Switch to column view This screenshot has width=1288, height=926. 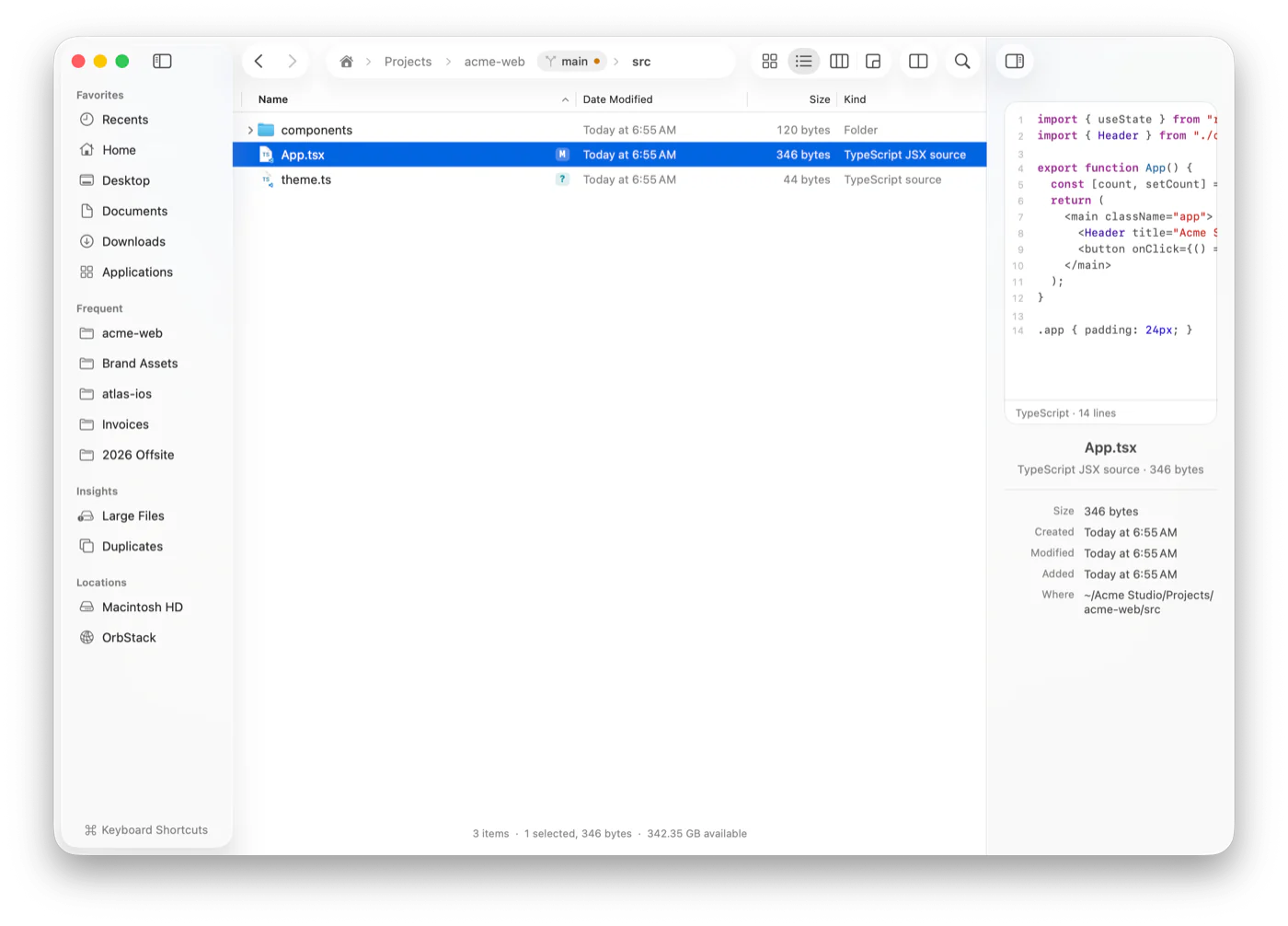[x=839, y=61]
